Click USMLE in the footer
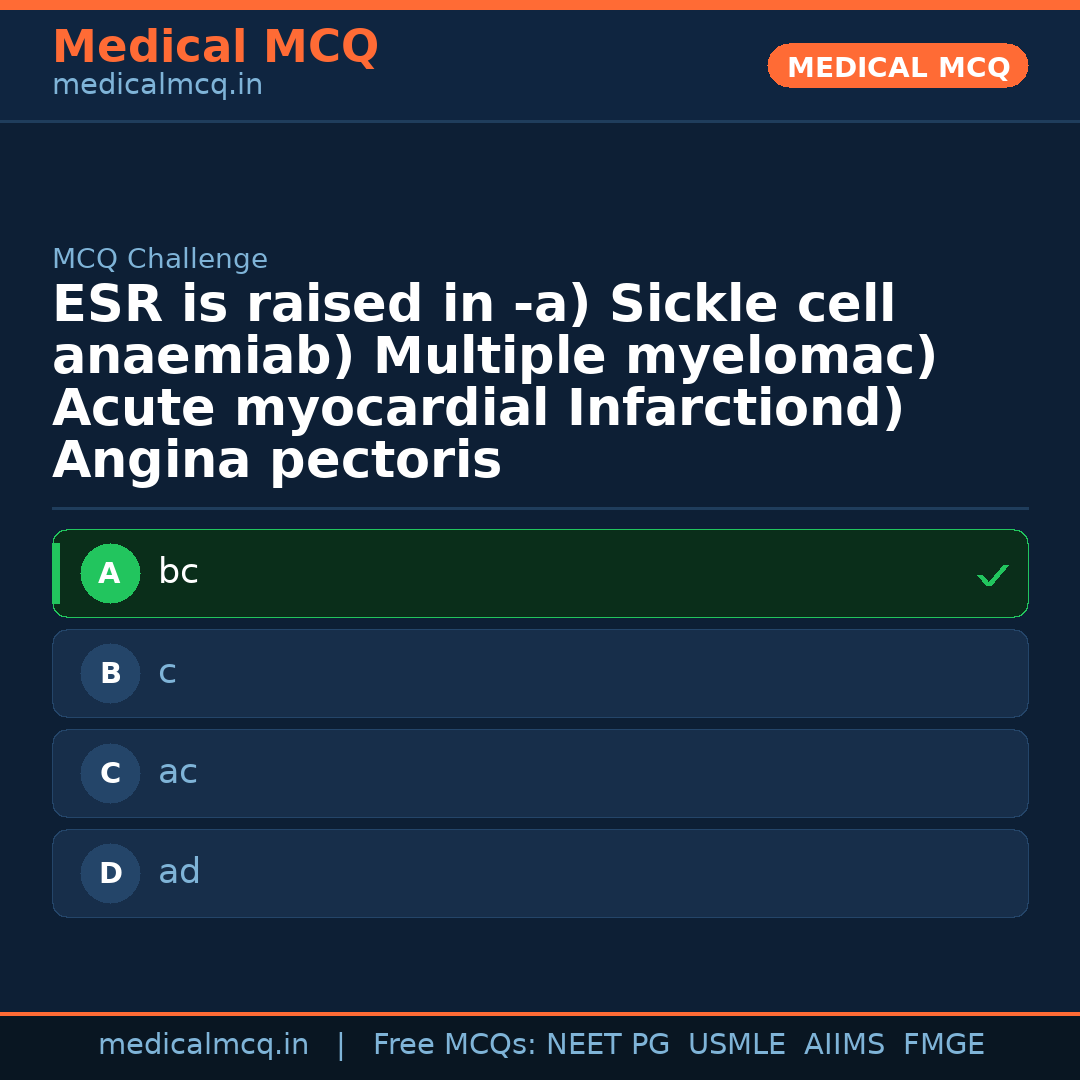Screen dimensions: 1080x1080 click(x=736, y=1045)
